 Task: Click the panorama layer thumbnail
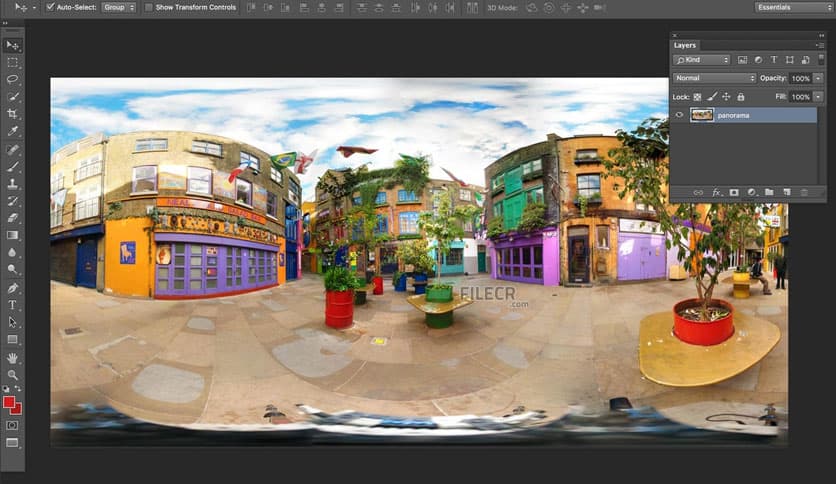point(701,115)
